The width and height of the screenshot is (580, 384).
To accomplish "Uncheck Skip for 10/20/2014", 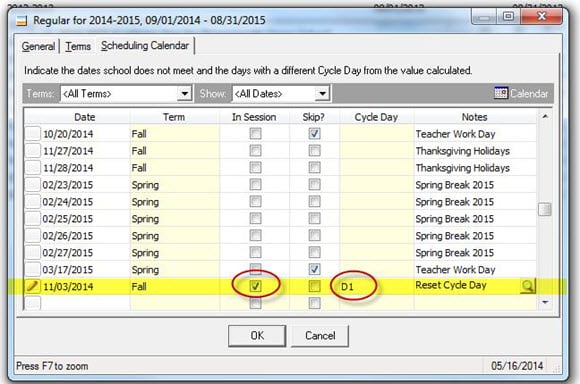I will [314, 134].
